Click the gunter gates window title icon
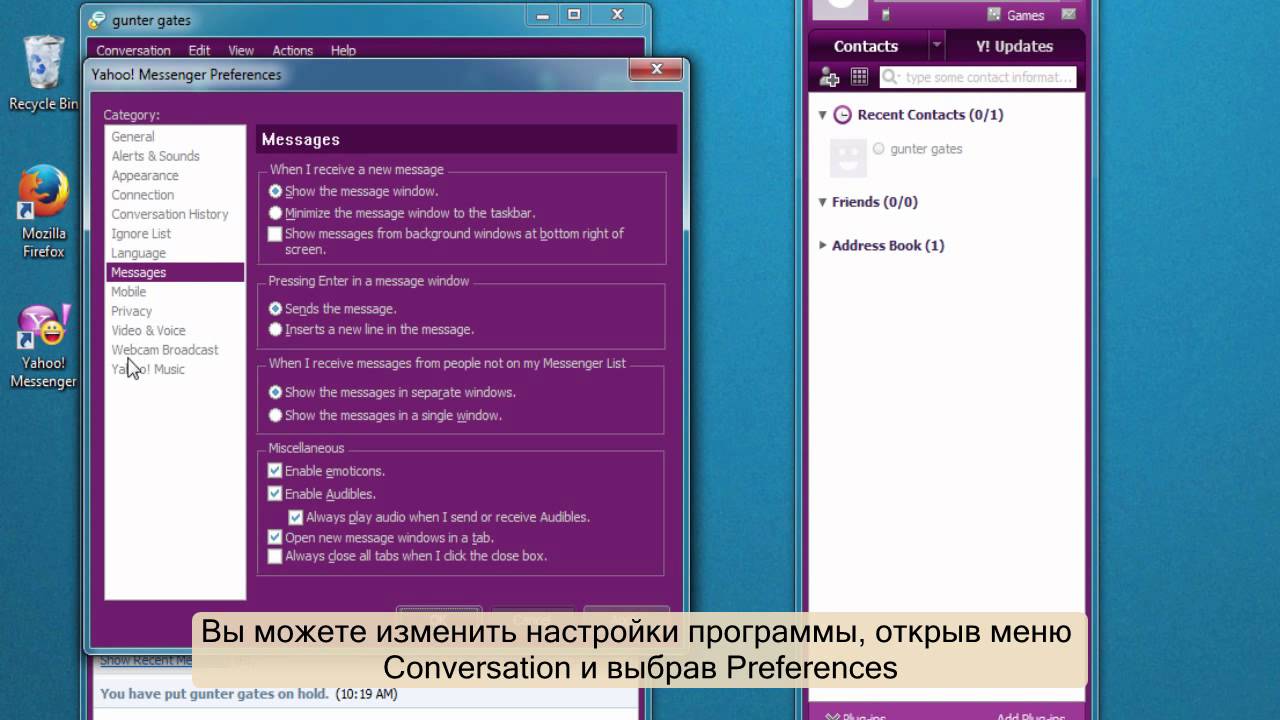 97,20
